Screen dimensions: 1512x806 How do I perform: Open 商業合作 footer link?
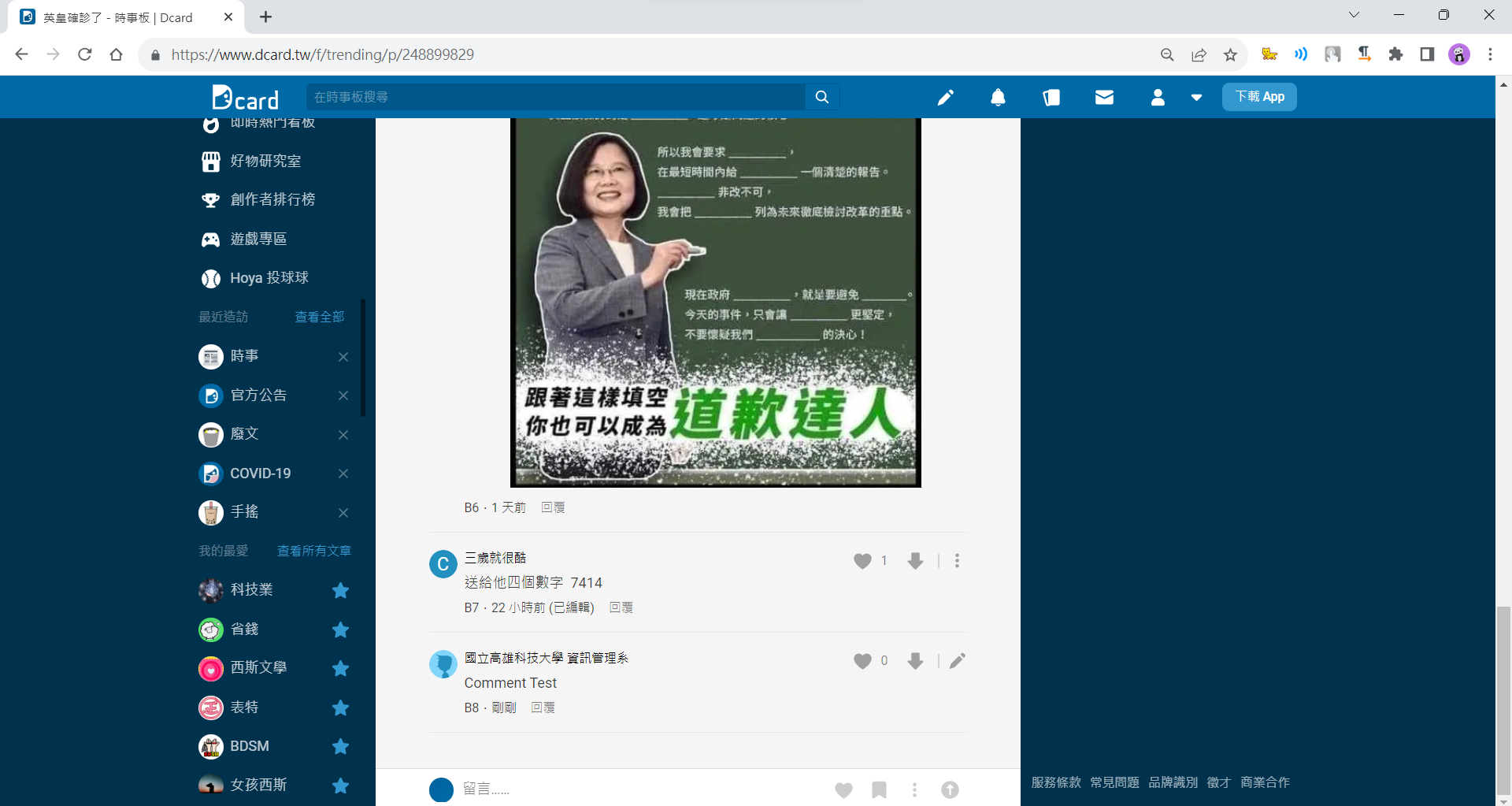(x=1265, y=782)
